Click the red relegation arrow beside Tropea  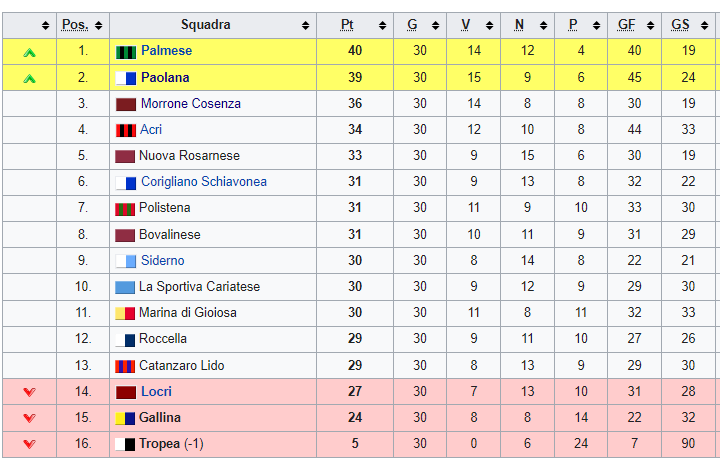(29, 444)
